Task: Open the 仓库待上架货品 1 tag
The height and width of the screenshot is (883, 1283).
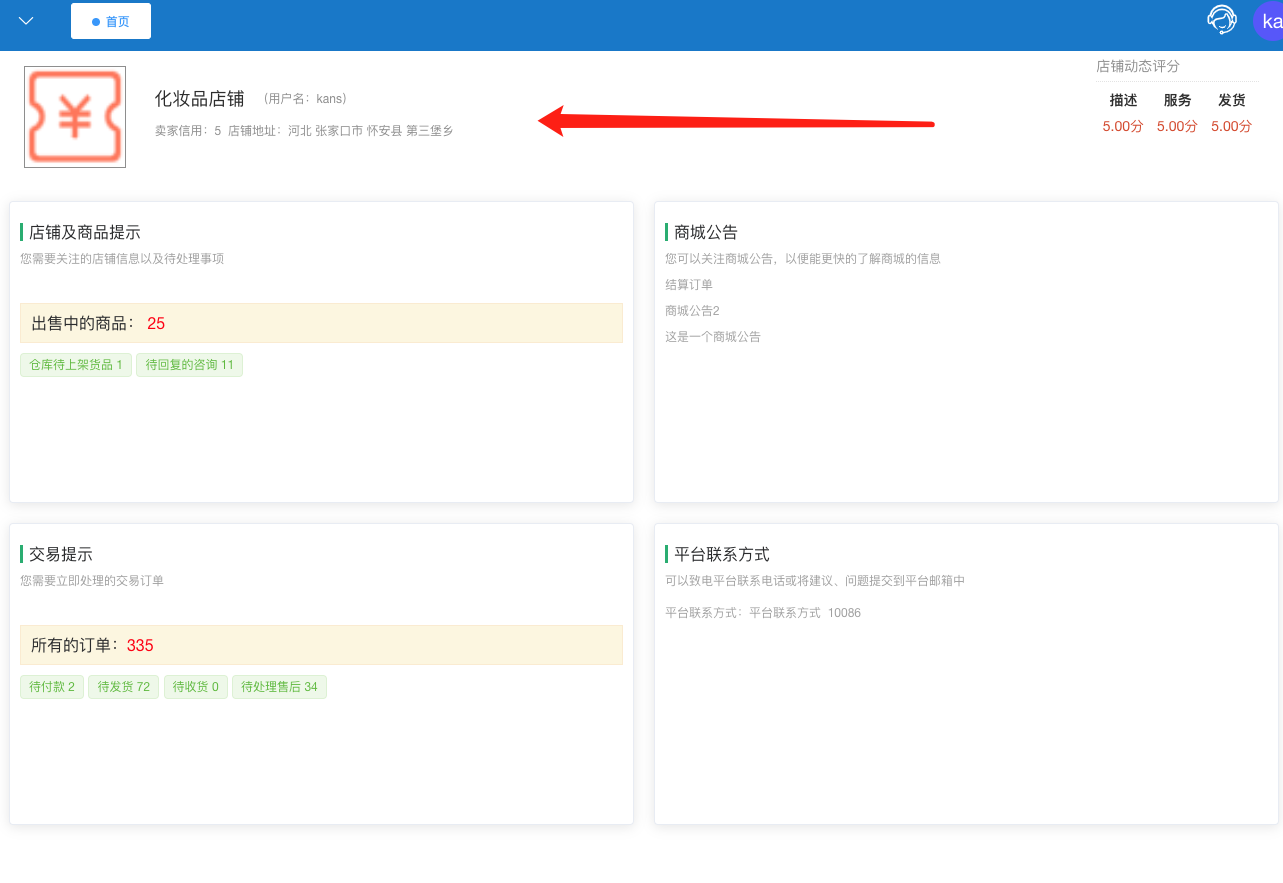Action: 76,365
